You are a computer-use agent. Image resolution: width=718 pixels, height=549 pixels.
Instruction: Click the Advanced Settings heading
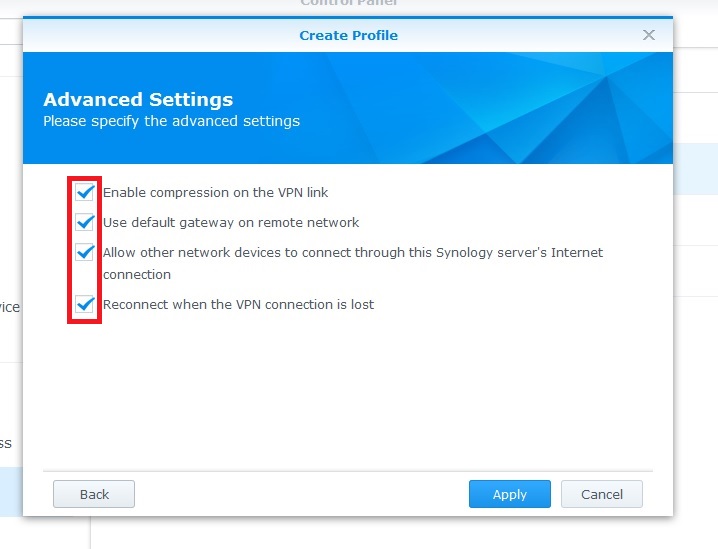coord(138,100)
